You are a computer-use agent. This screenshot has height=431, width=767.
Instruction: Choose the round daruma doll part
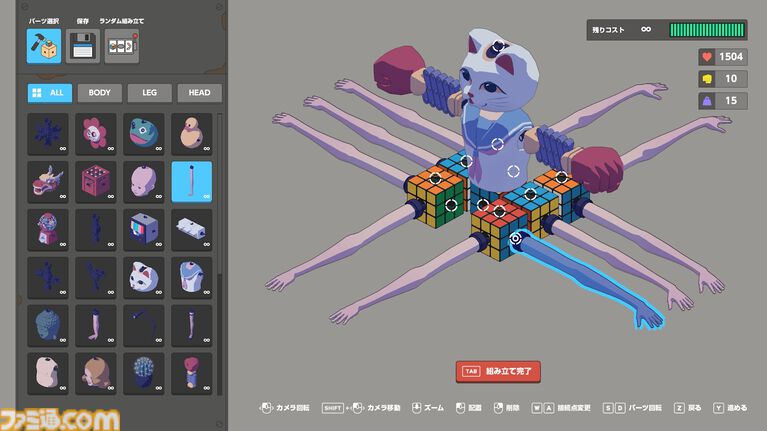(x=192, y=134)
